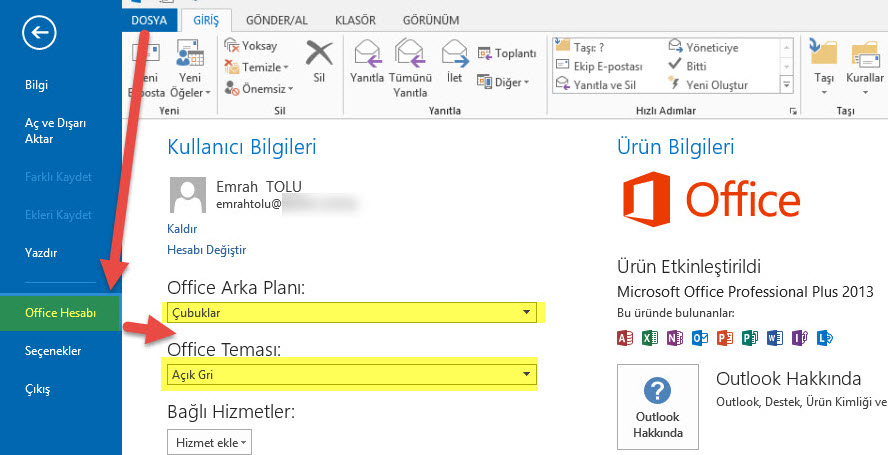Image resolution: width=888 pixels, height=455 pixels.
Task: Click the user profile picture placeholder
Action: [x=187, y=195]
